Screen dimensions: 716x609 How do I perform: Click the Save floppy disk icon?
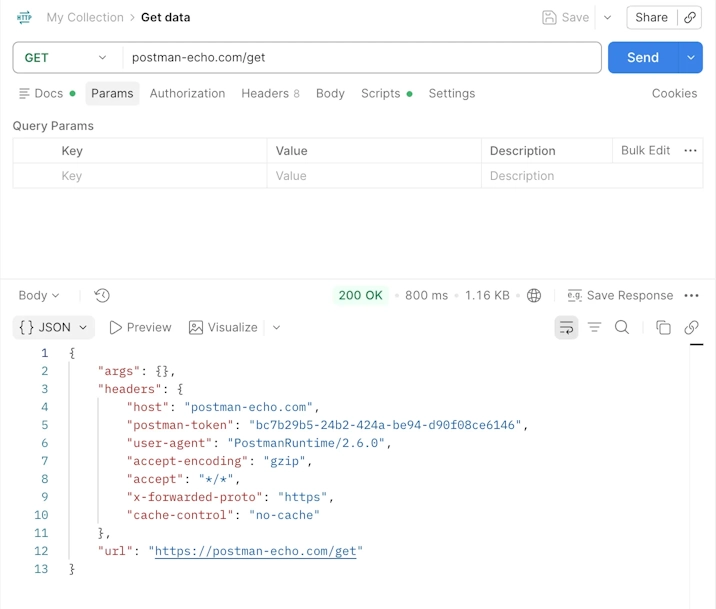point(549,17)
